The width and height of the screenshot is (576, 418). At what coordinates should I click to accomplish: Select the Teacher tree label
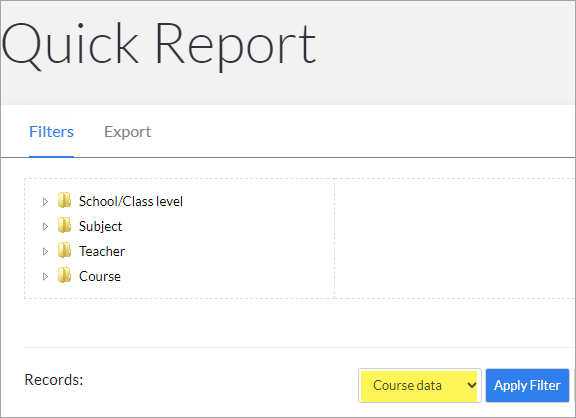coord(102,251)
